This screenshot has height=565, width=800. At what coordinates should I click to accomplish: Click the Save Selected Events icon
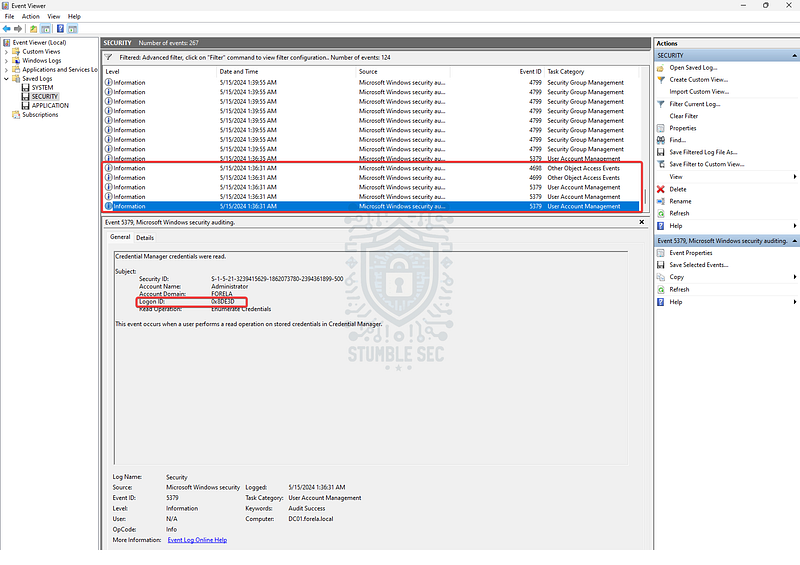click(x=661, y=265)
